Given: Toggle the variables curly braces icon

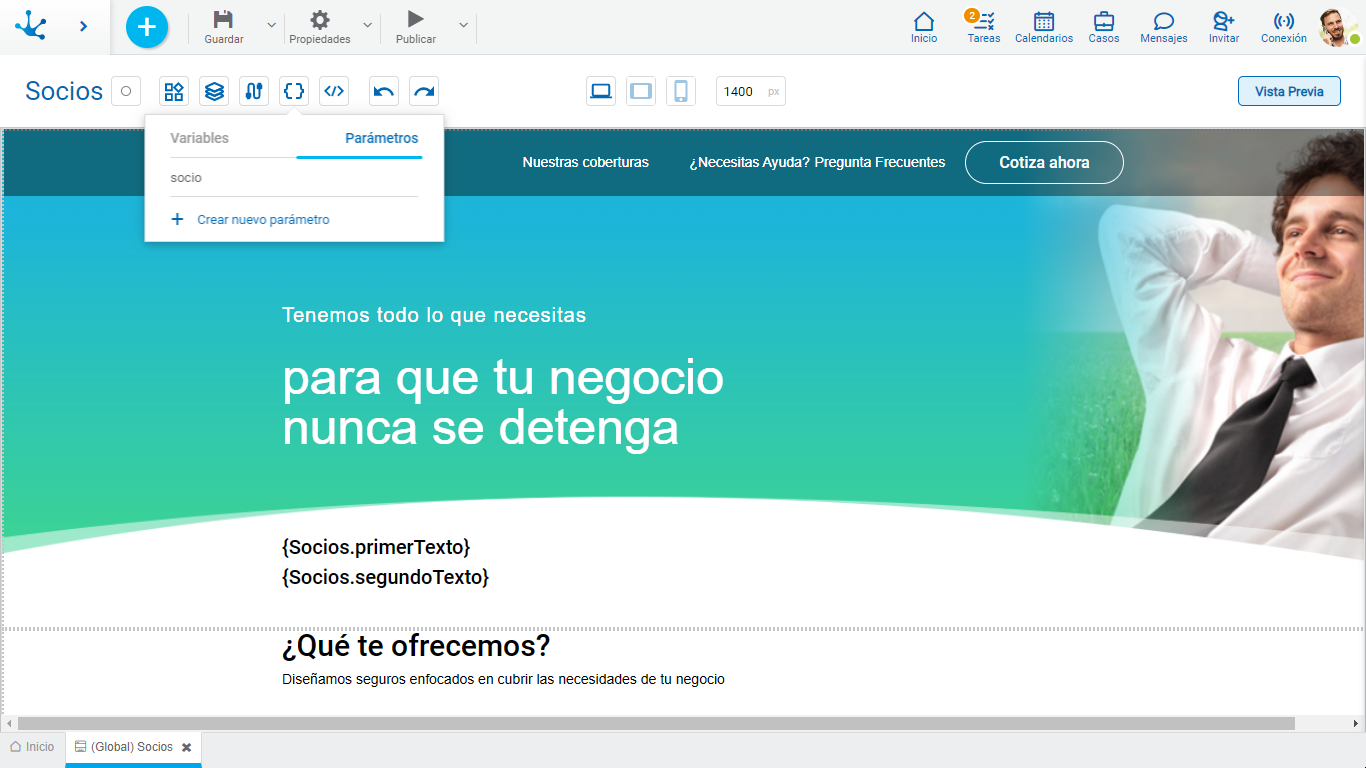Looking at the screenshot, I should tap(294, 91).
